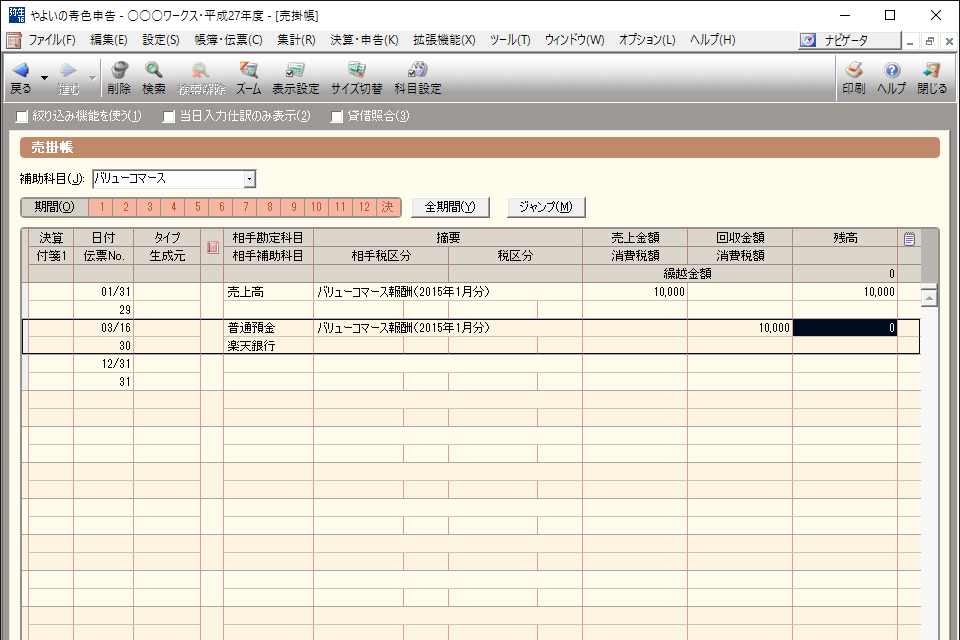Restore the inner document window

[929, 41]
